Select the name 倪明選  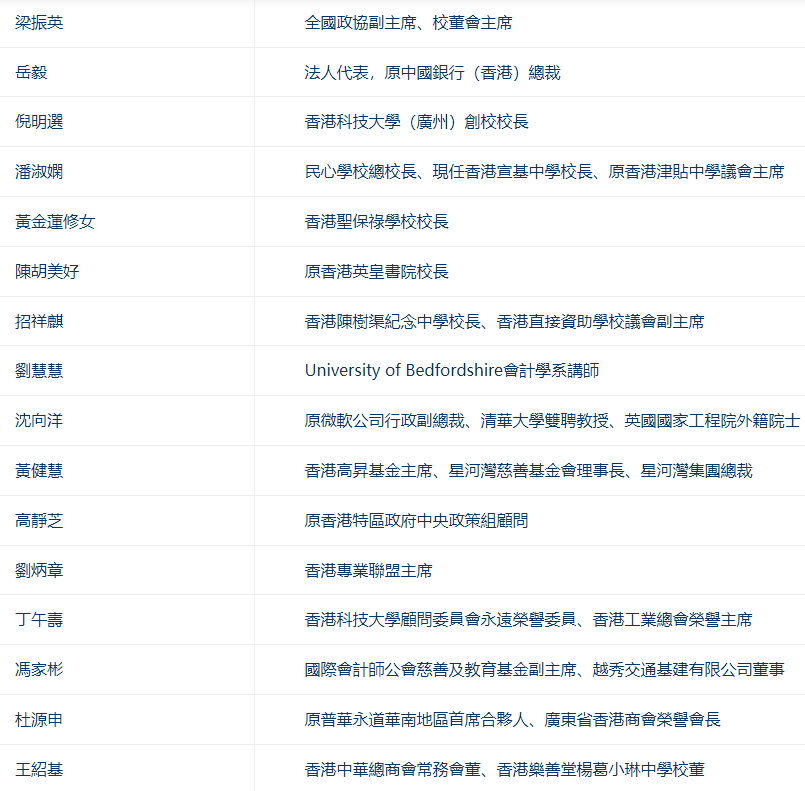click(39, 122)
